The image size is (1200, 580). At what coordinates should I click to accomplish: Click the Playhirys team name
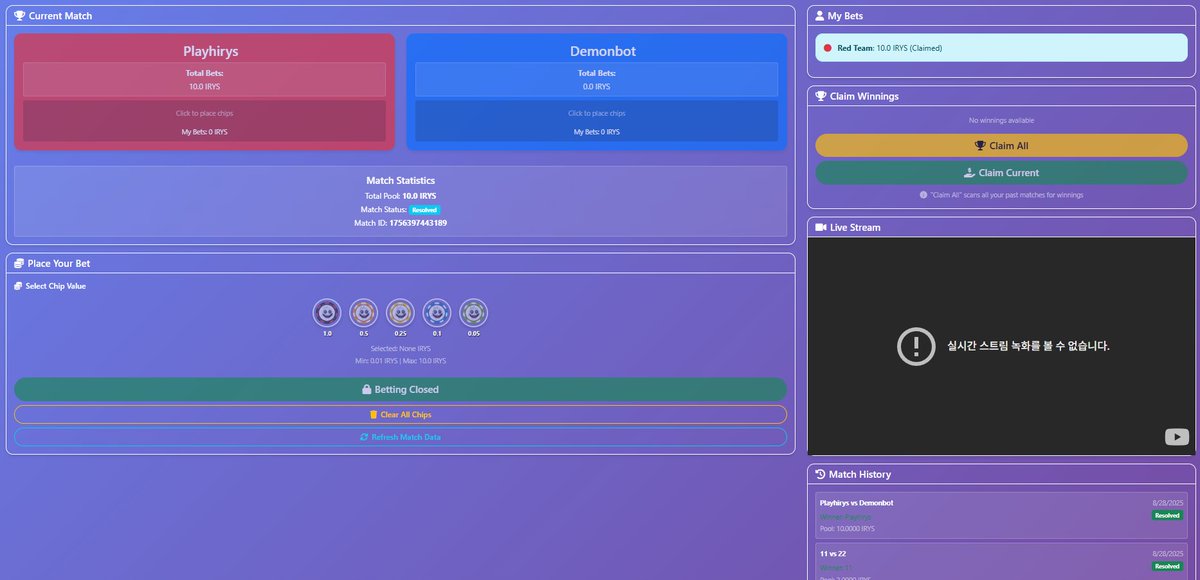(x=210, y=51)
